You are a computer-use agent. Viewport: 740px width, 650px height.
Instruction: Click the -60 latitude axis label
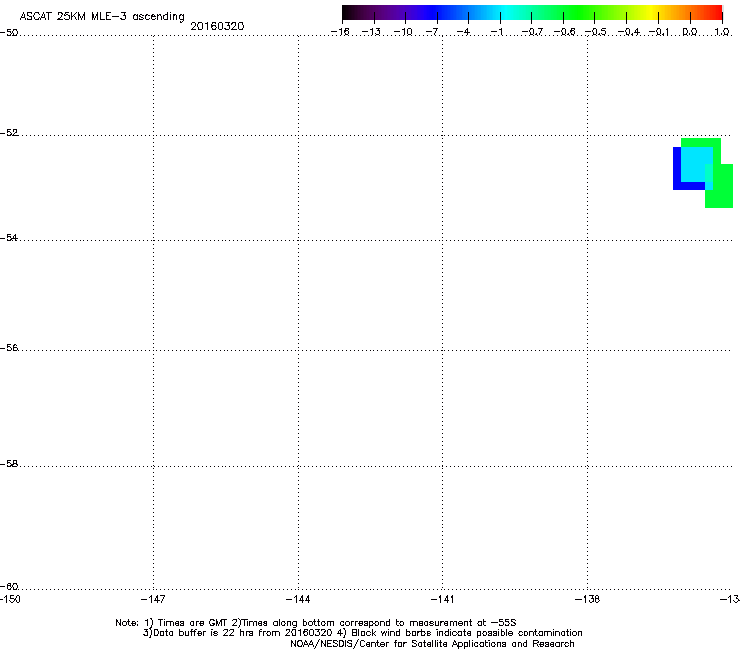point(9,586)
